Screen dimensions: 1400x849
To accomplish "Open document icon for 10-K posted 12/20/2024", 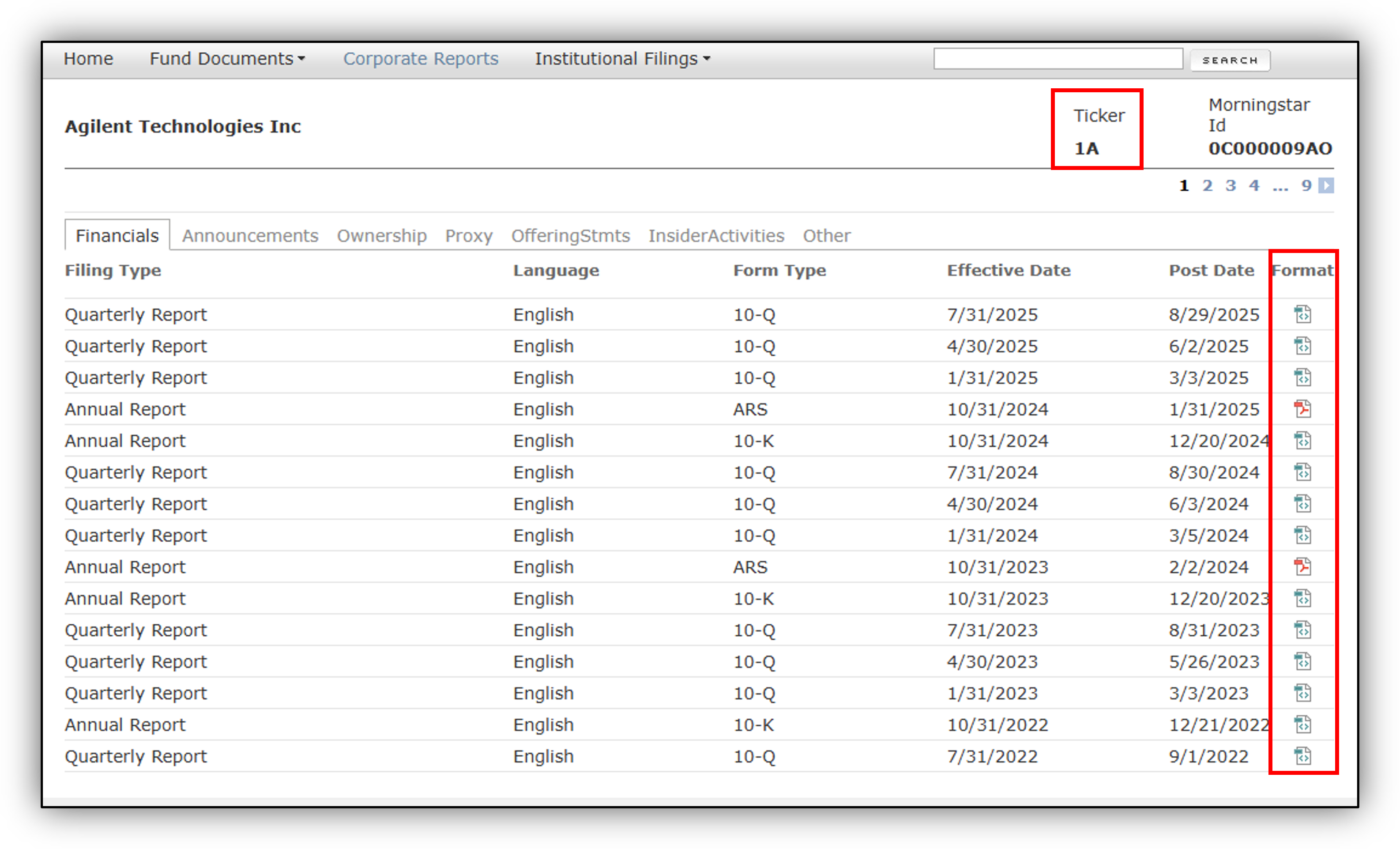I will 1302,441.
